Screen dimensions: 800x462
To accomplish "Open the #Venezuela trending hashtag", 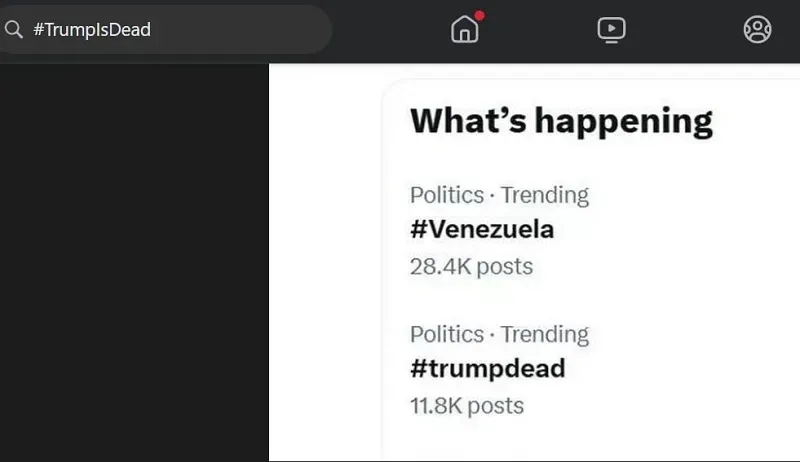I will (482, 229).
